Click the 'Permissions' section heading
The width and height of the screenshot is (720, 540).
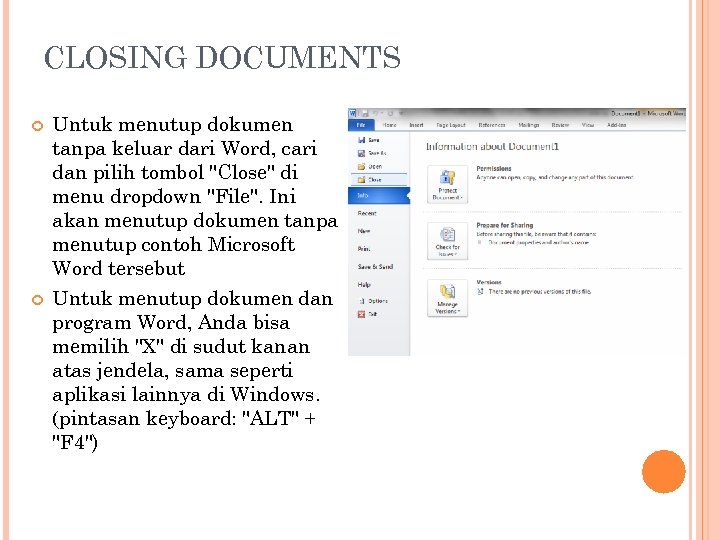click(494, 169)
